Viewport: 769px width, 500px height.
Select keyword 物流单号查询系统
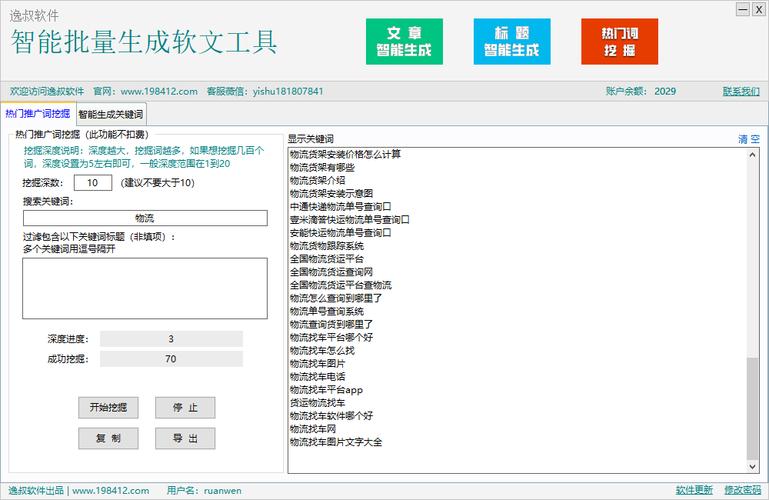pos(327,311)
